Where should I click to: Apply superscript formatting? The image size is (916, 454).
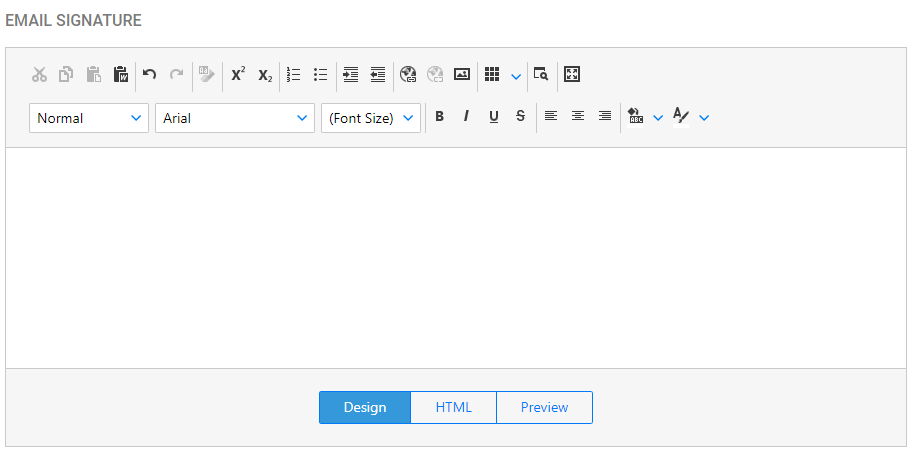(x=238, y=74)
